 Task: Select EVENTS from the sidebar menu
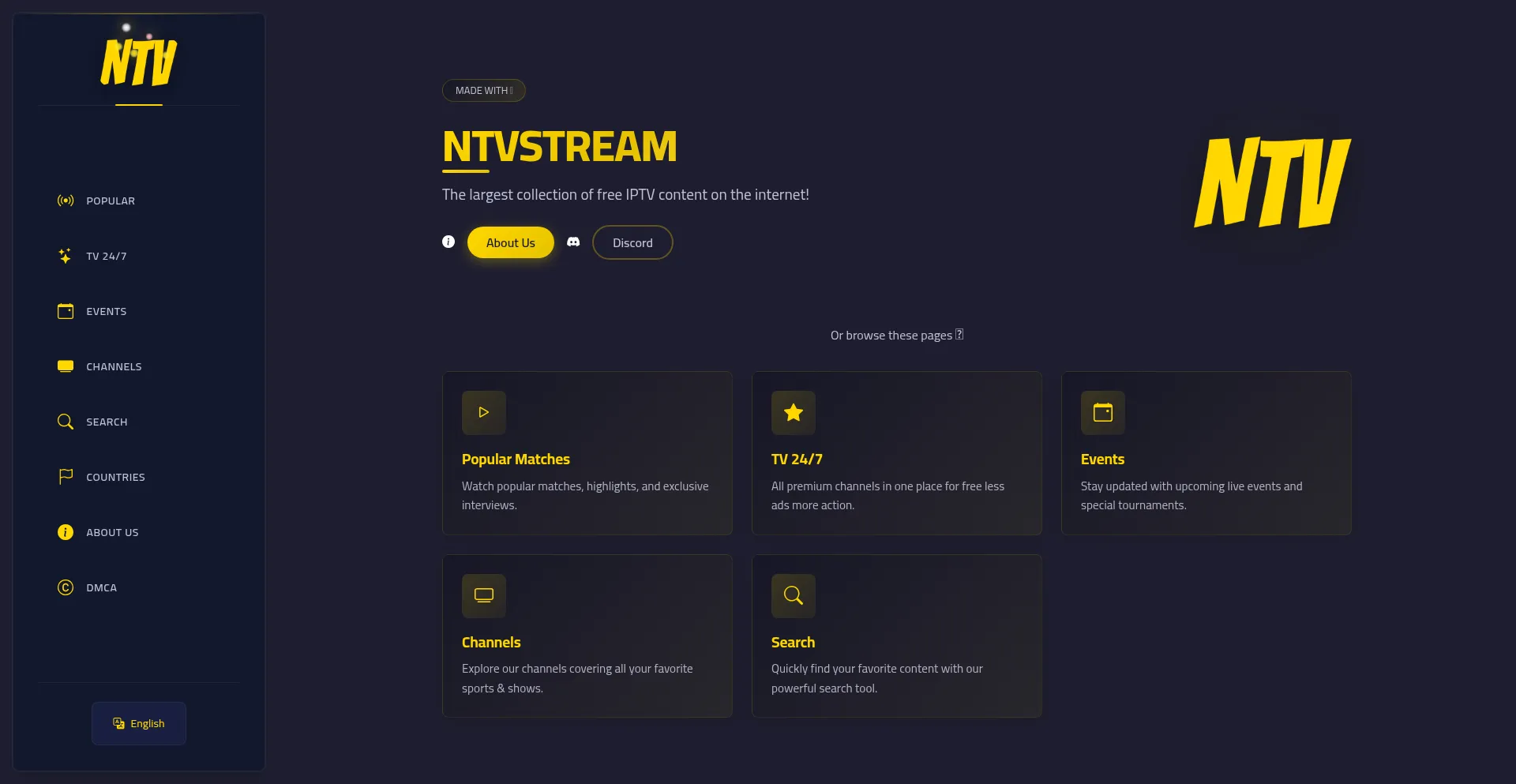point(107,311)
